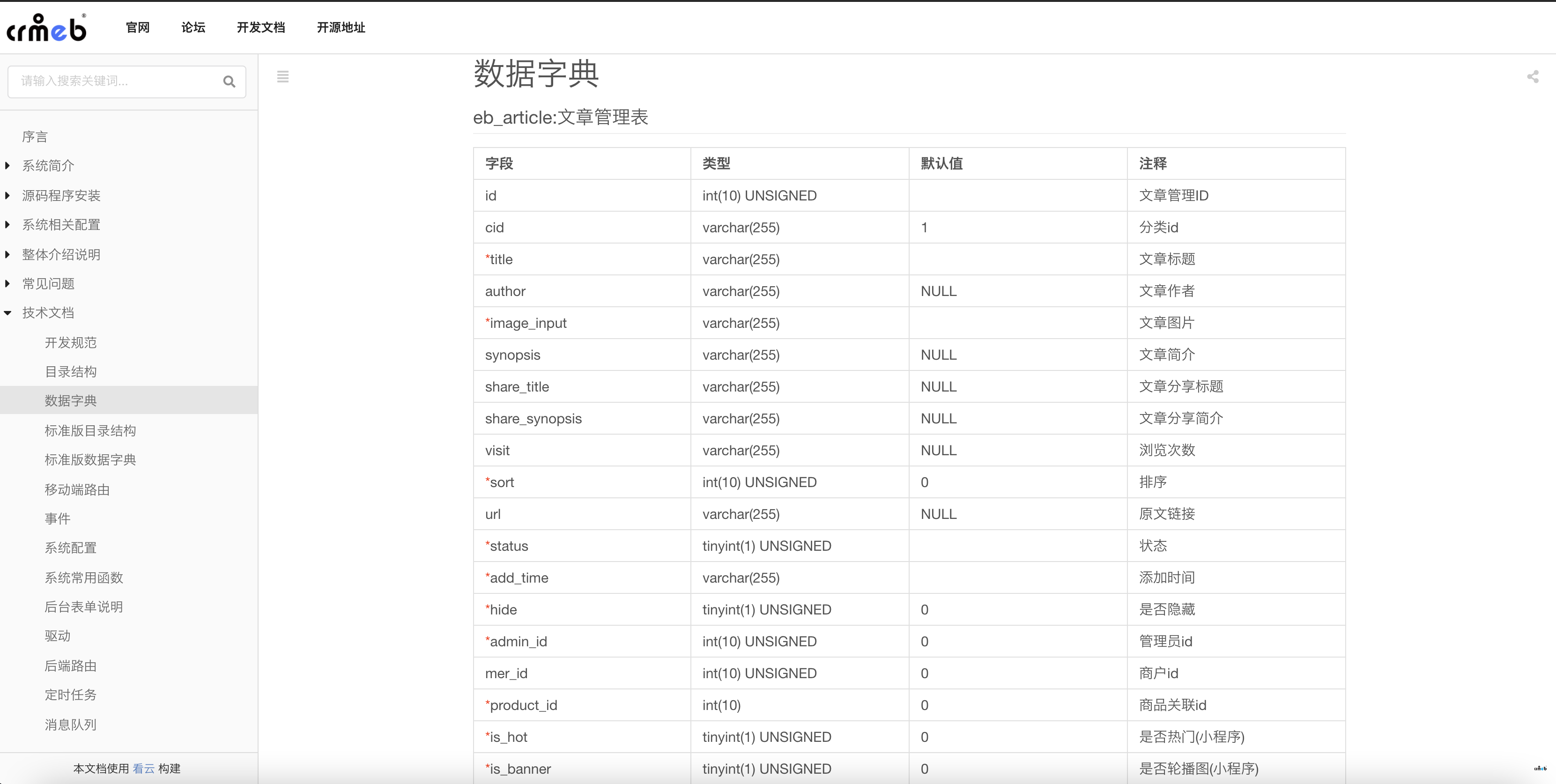
Task: Toggle the sidebar hamburger icon
Action: click(x=283, y=77)
